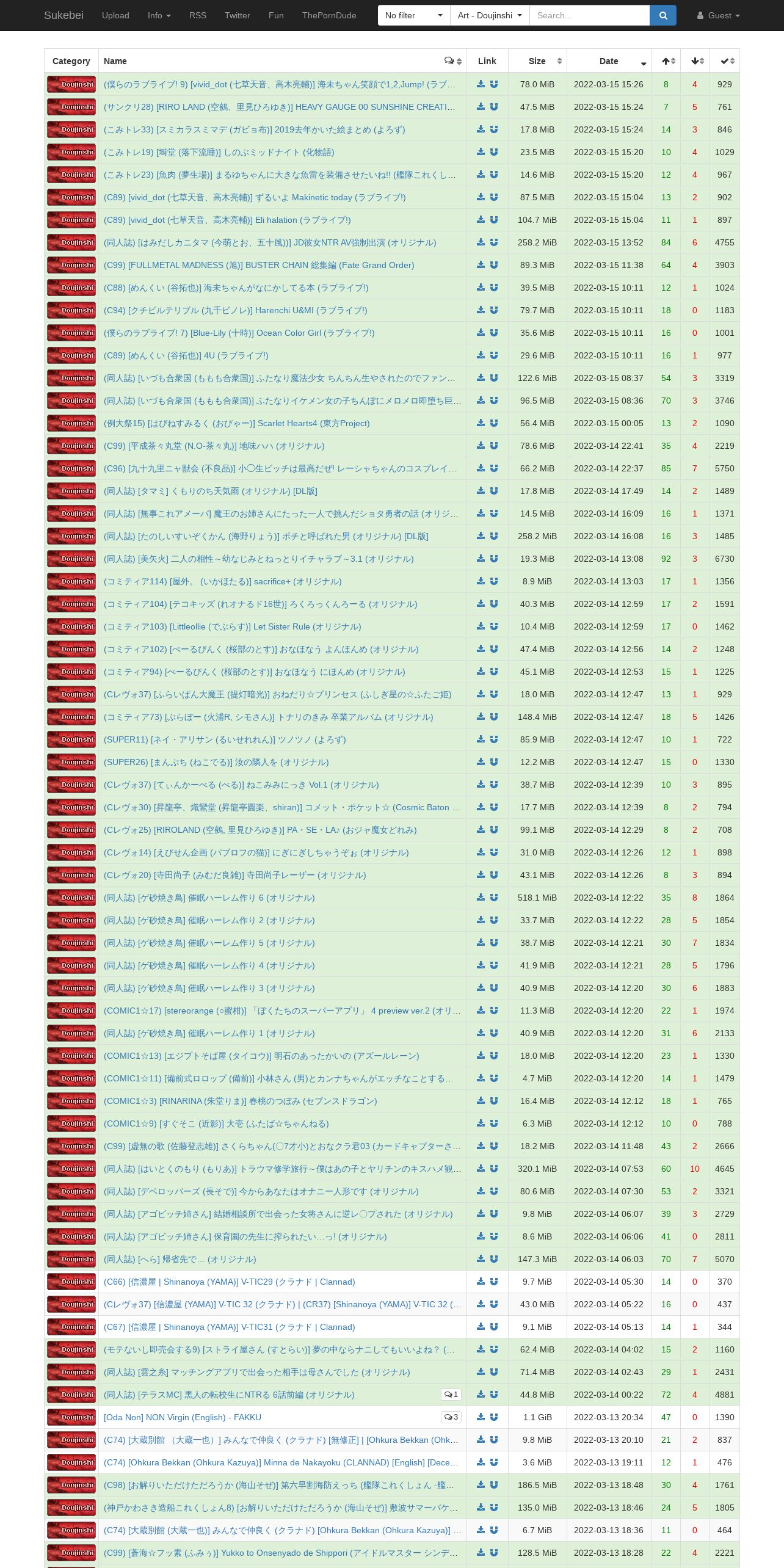Screen dimensions: 784x1568
Task: Open the No filter dropdown
Action: pos(414,15)
